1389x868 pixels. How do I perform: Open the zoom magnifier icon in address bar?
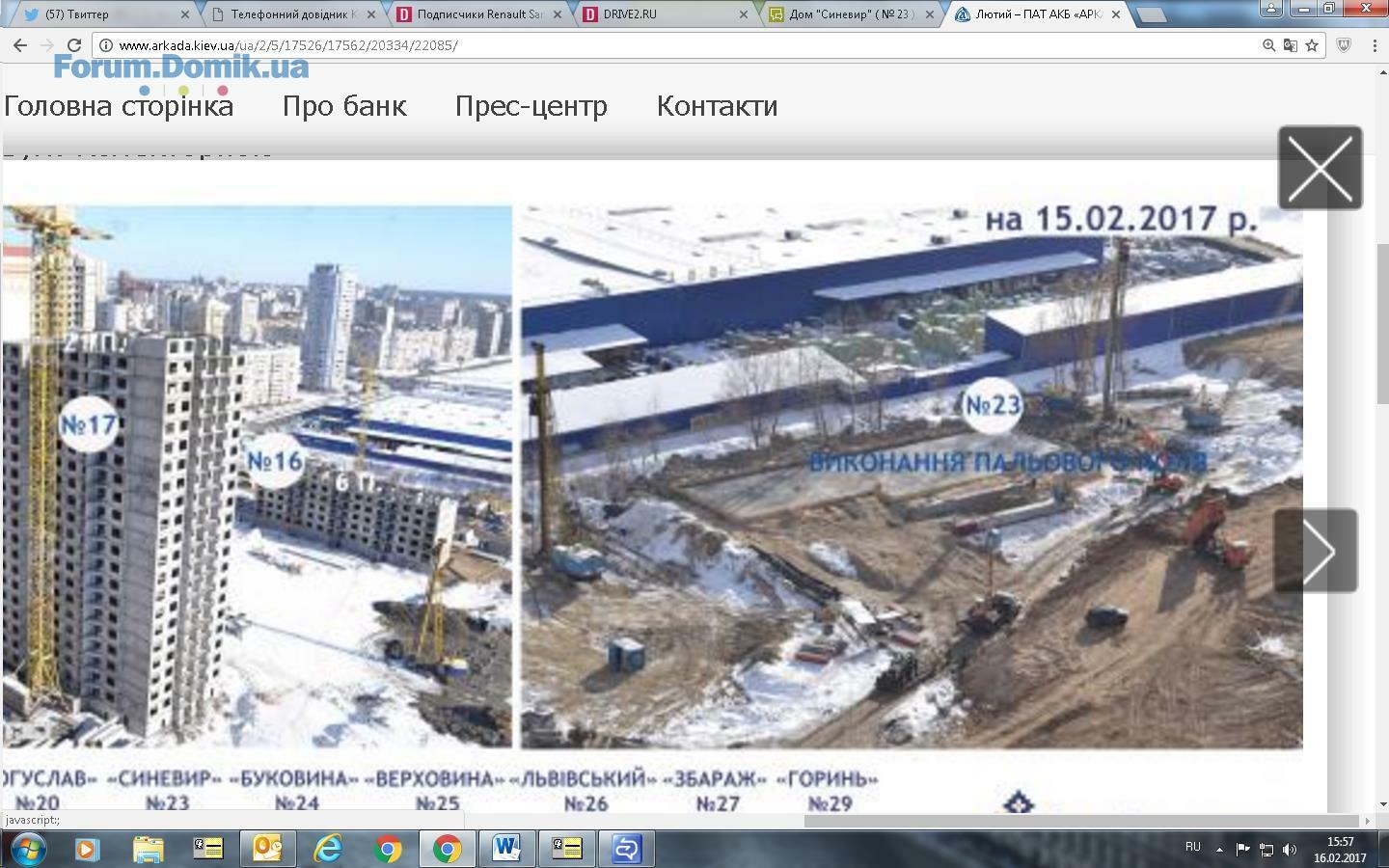tap(1269, 45)
